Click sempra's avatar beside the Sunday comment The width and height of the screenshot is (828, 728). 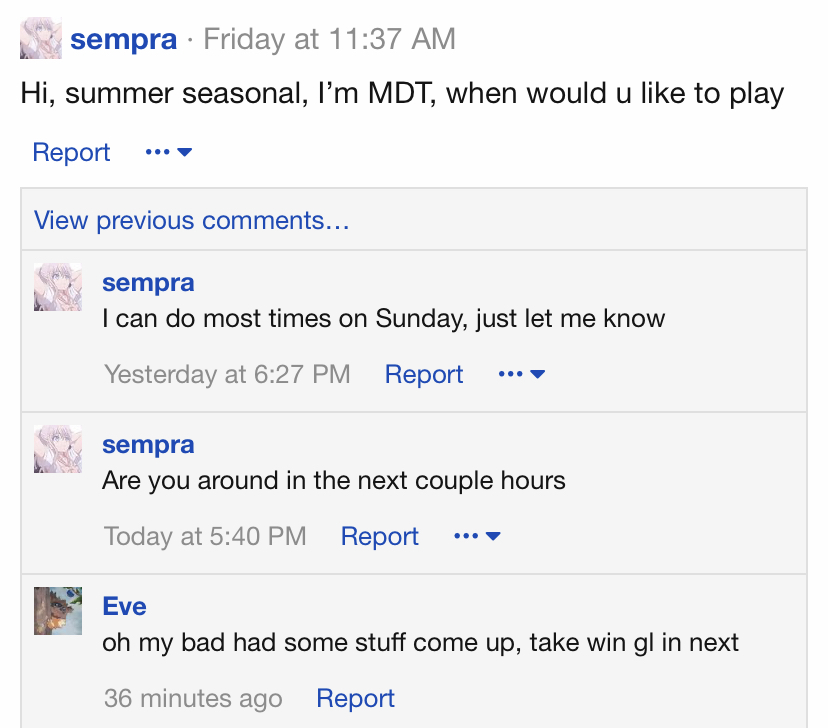pos(58,287)
